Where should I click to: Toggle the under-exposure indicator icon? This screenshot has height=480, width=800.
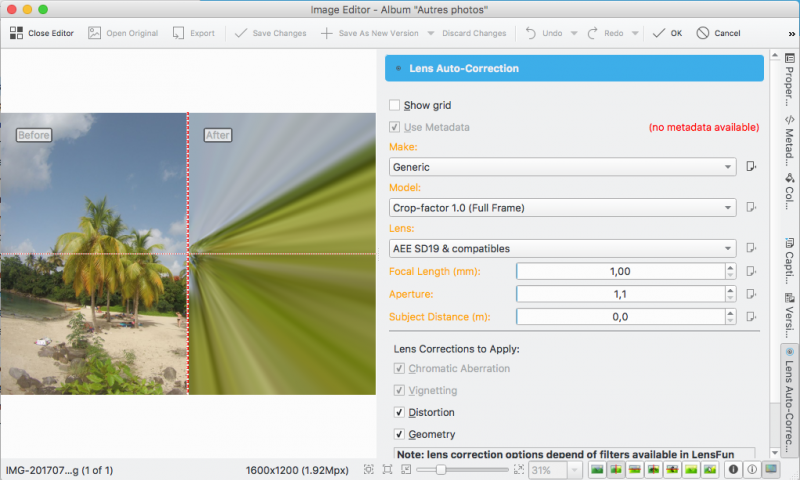pyautogui.click(x=733, y=469)
